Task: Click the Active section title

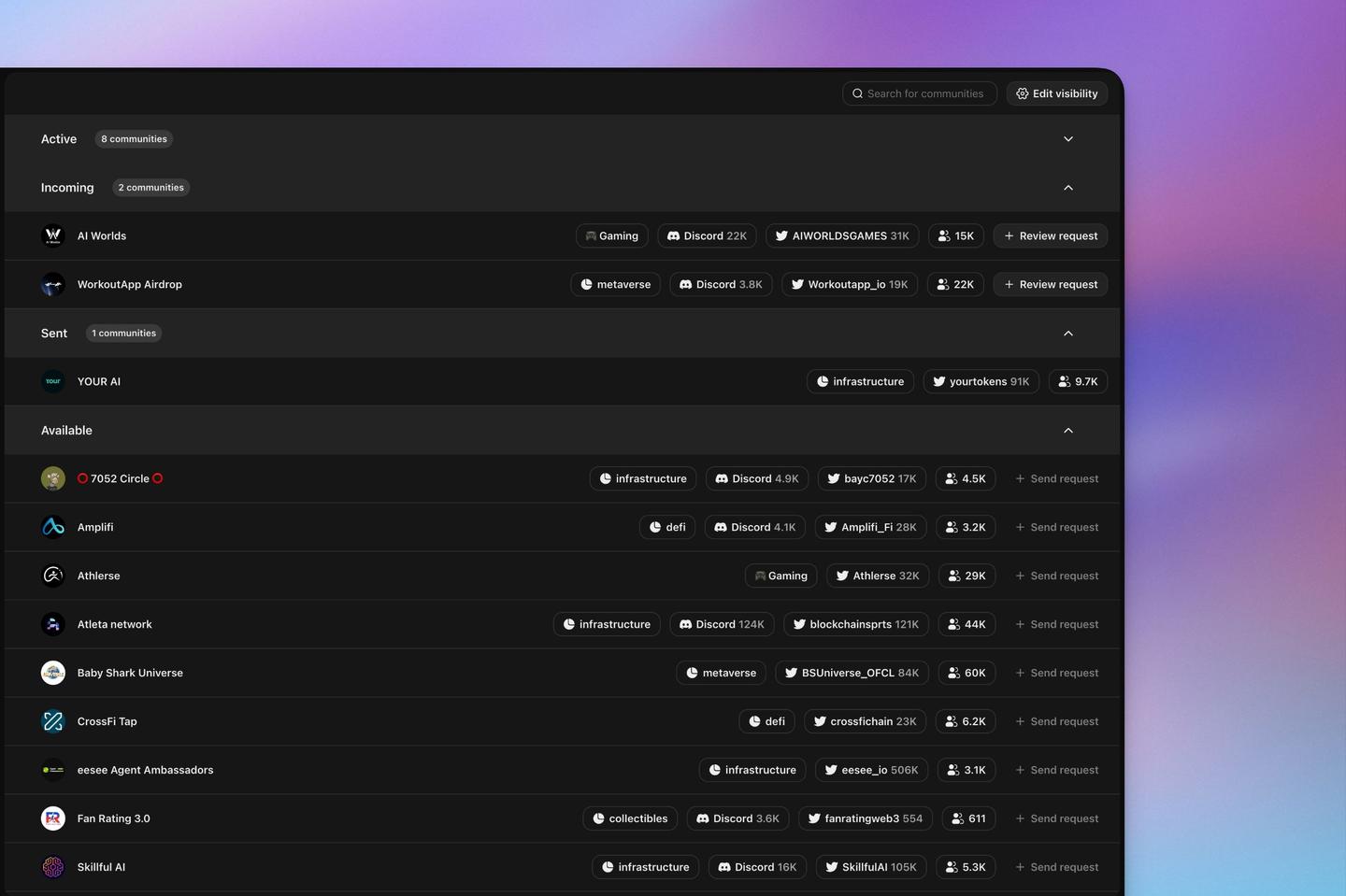Action: pos(59,139)
